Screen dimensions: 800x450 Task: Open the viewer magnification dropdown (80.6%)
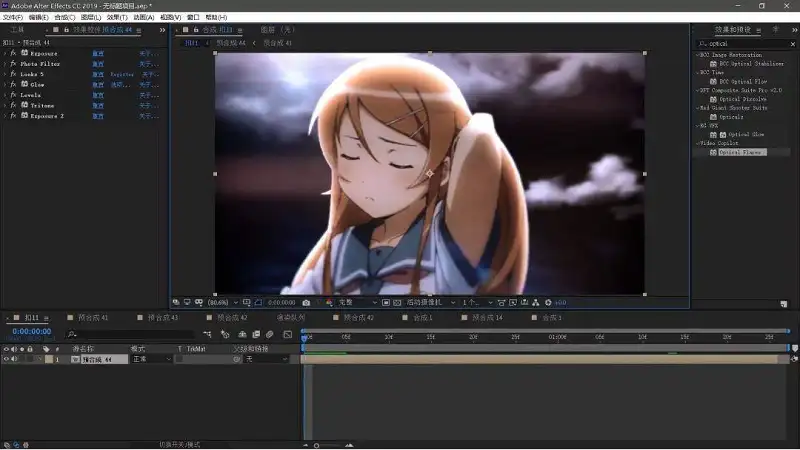pos(223,303)
